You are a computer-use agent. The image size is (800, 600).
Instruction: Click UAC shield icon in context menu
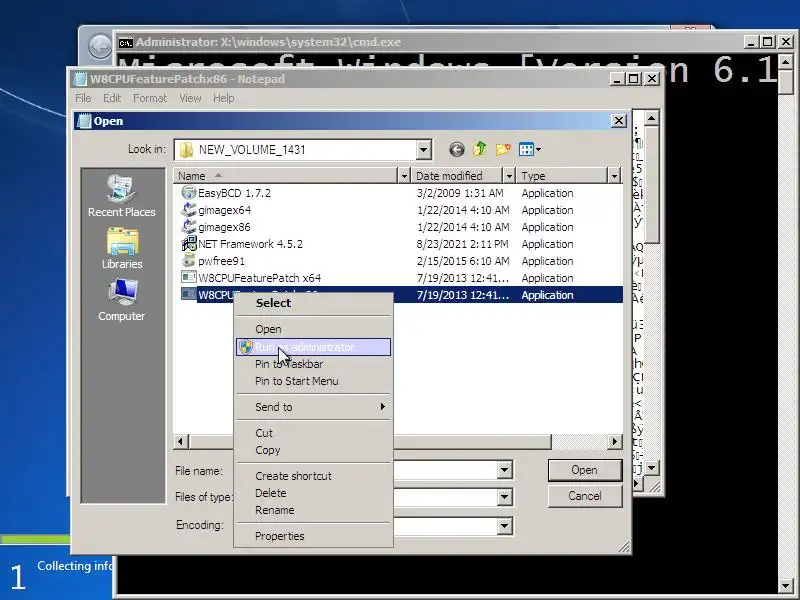[x=246, y=347]
